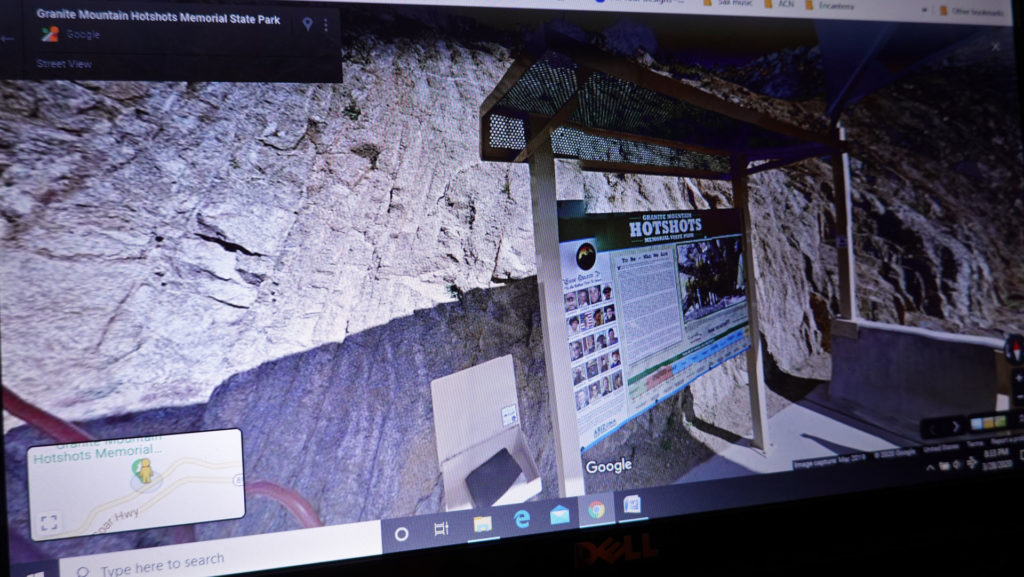Click the back arrow beside the place title

(x=8, y=39)
